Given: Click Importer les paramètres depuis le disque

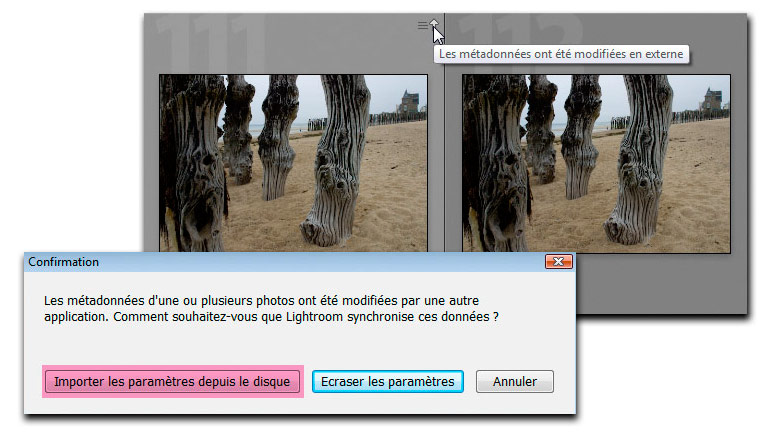Looking at the screenshot, I should (x=172, y=382).
